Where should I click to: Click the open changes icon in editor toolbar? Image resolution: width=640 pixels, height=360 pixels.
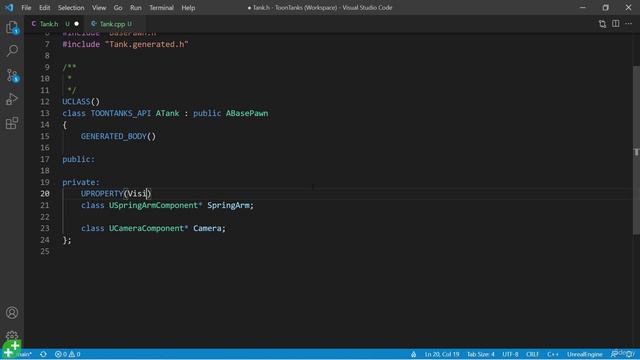click(602, 24)
